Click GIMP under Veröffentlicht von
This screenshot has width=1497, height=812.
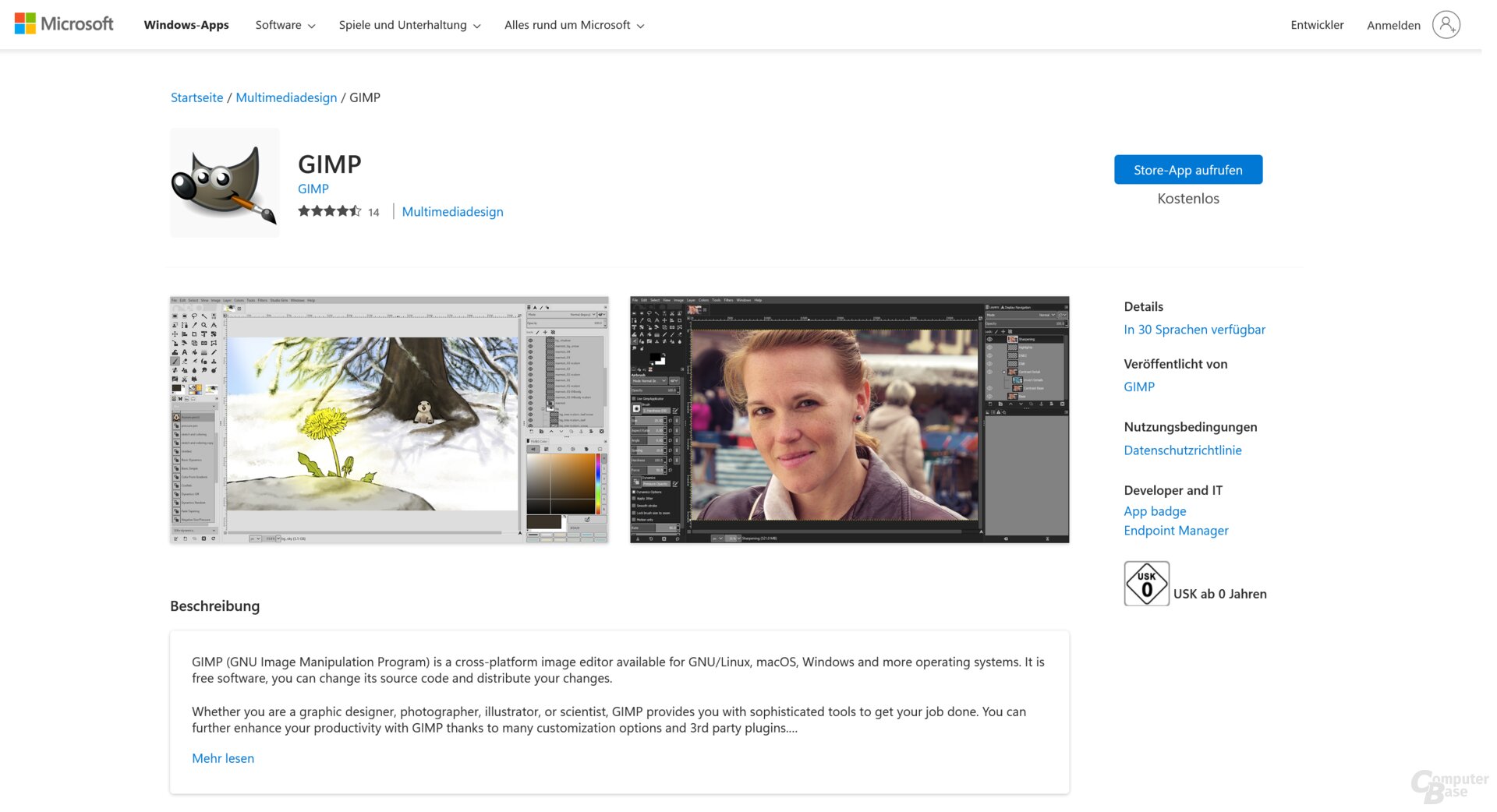(1139, 387)
